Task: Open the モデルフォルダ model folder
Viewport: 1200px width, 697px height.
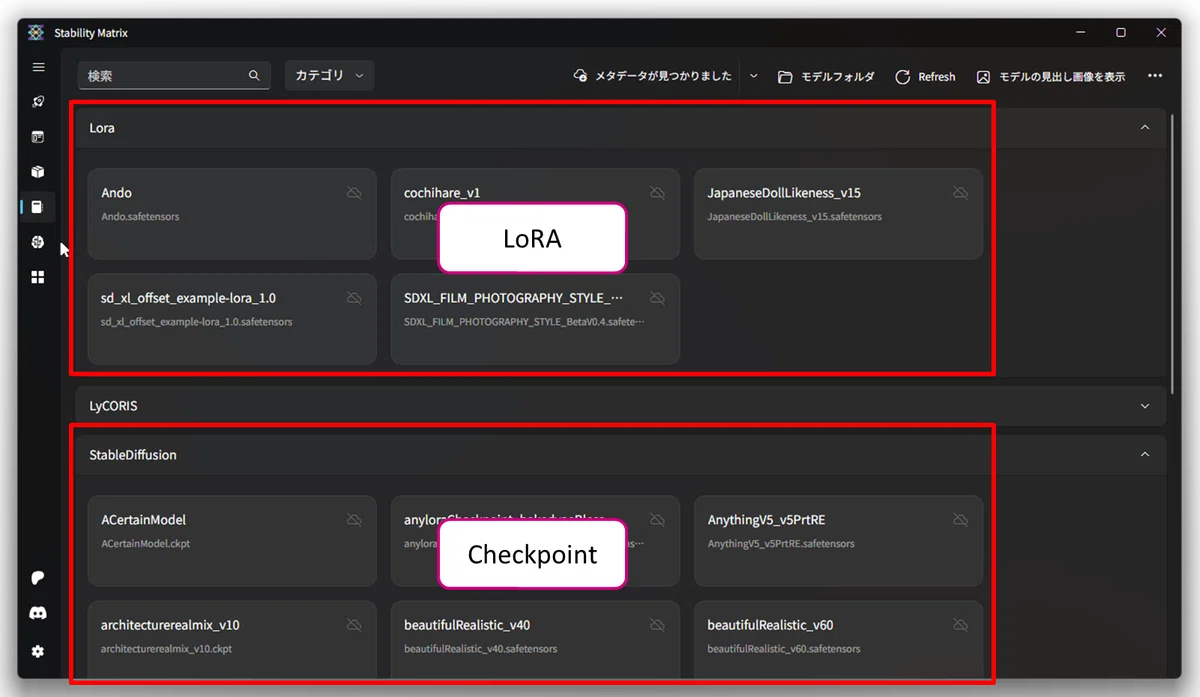Action: (x=826, y=76)
